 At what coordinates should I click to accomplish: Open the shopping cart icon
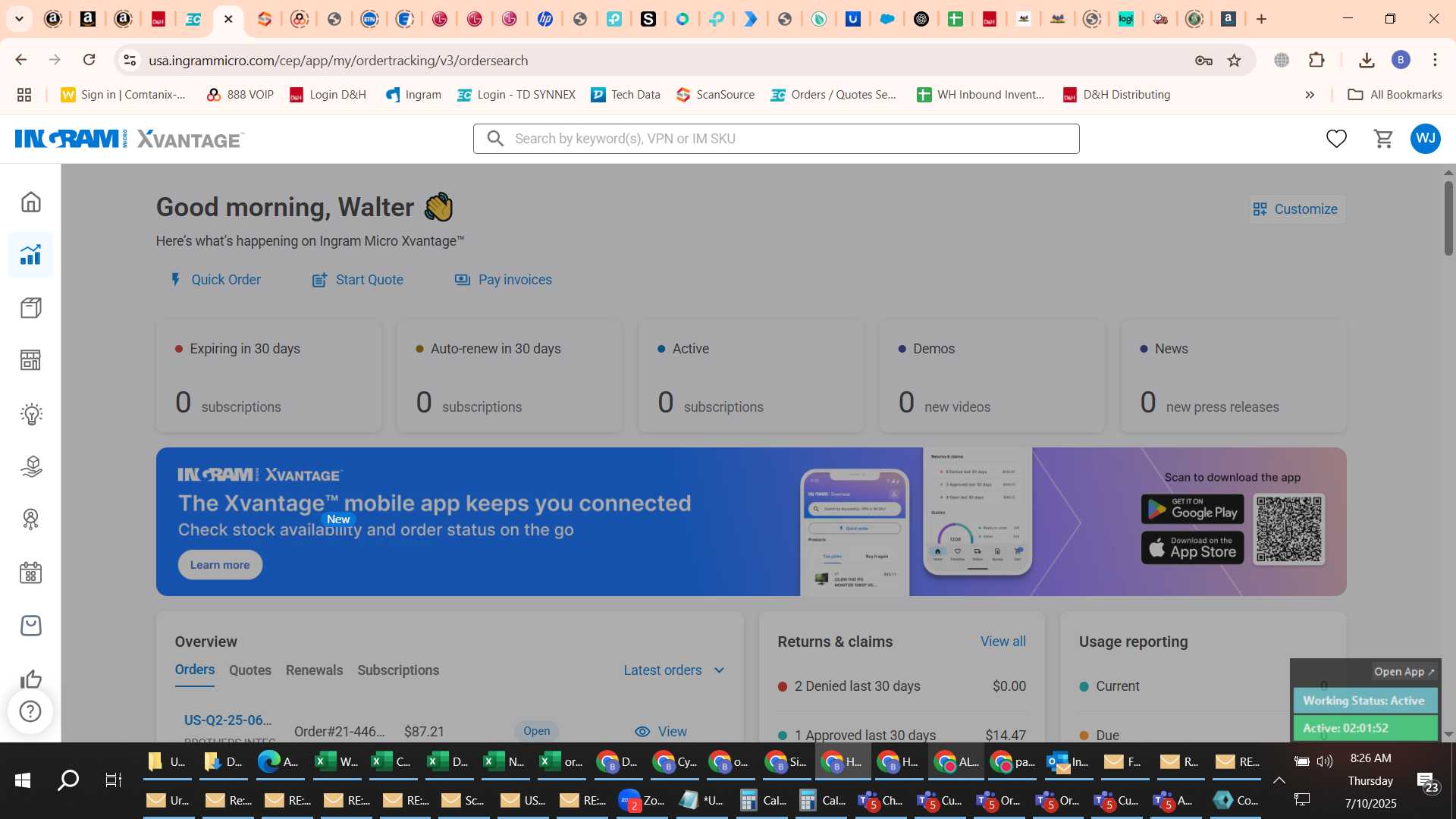(1383, 139)
